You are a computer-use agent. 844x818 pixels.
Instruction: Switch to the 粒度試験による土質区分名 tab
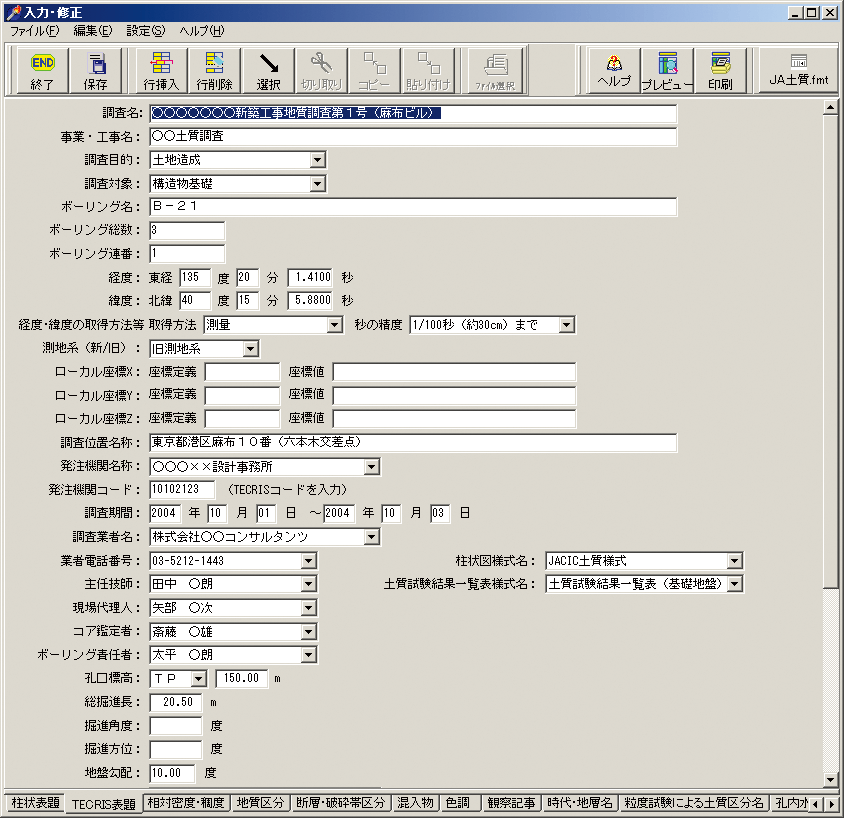tap(694, 802)
